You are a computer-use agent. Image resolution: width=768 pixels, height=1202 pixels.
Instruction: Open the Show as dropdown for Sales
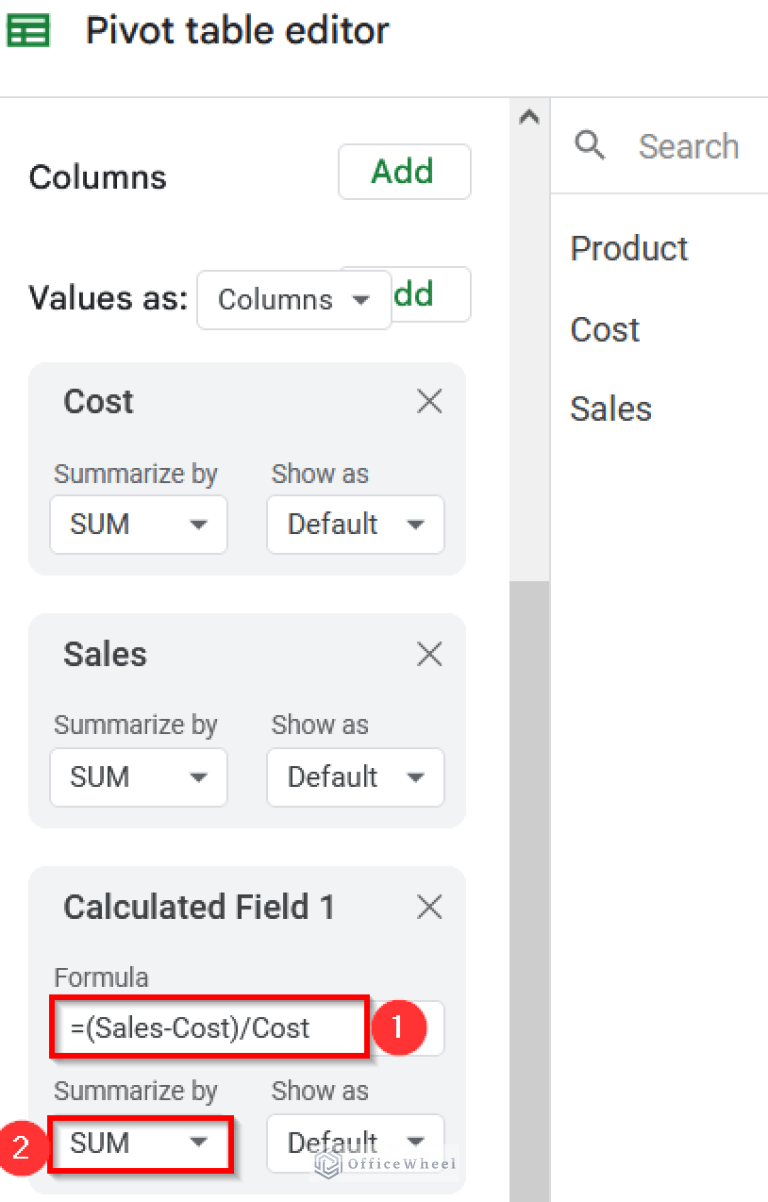[355, 777]
